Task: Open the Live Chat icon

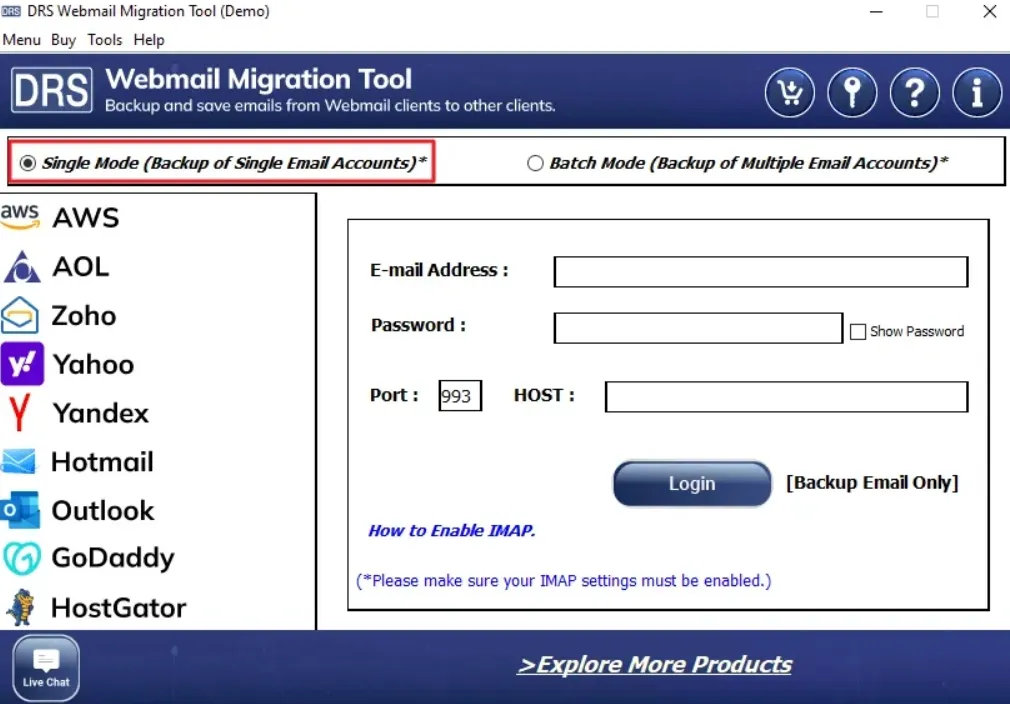Action: click(46, 667)
